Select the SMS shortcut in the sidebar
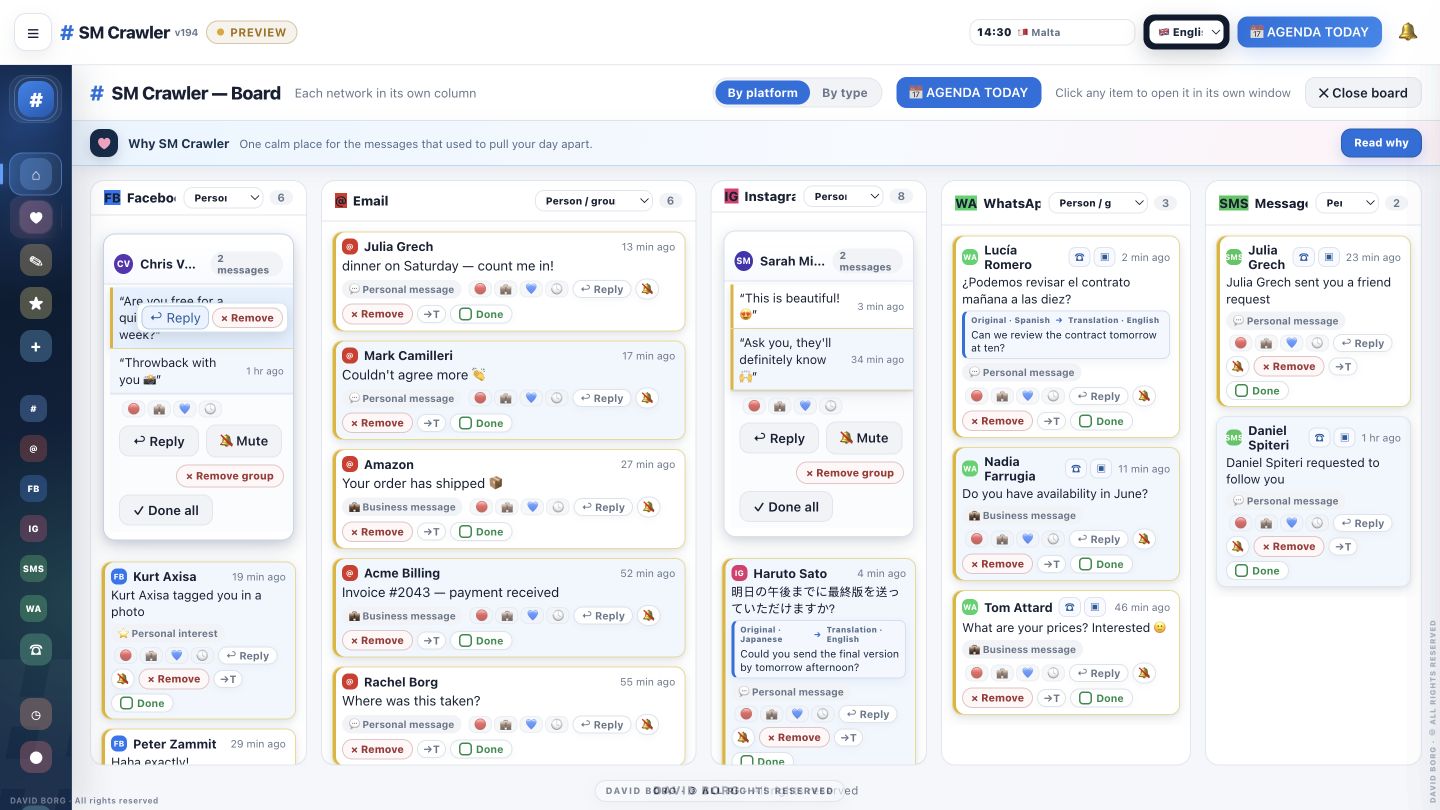 34,569
